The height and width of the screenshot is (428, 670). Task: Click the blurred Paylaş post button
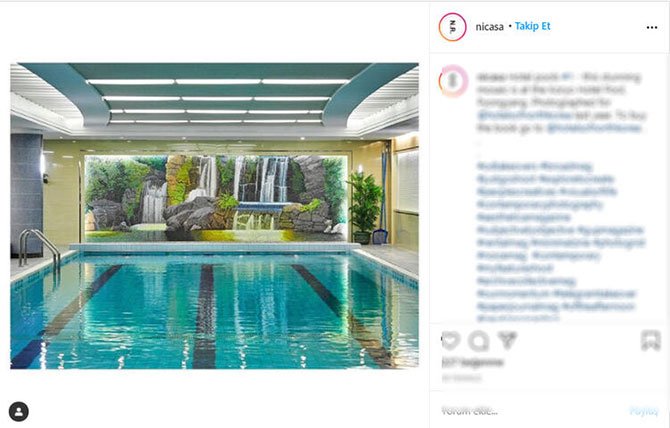[x=644, y=411]
